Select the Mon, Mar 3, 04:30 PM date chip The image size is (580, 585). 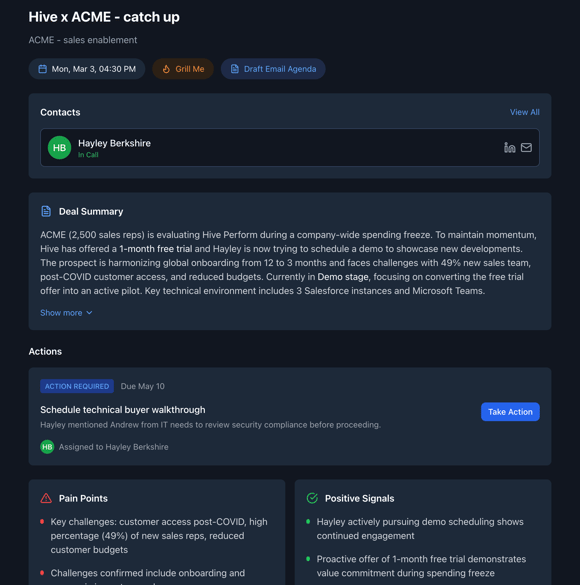[87, 69]
